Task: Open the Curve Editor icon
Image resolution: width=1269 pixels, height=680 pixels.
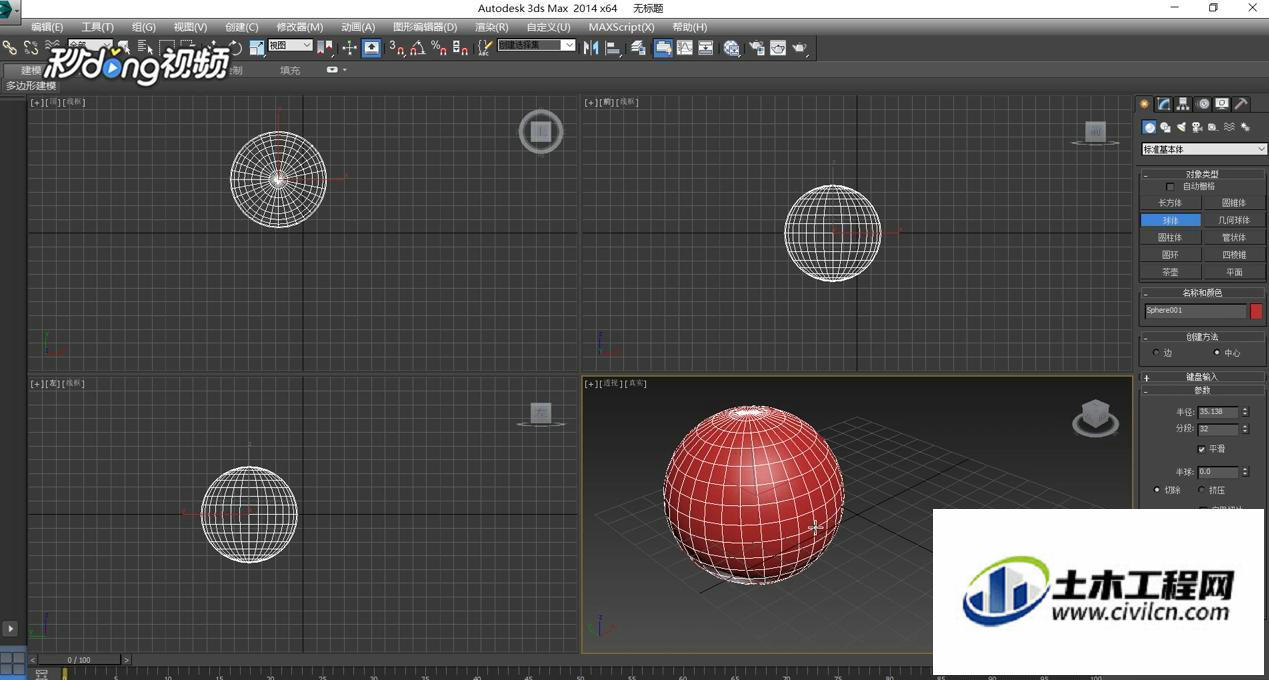Action: point(684,47)
